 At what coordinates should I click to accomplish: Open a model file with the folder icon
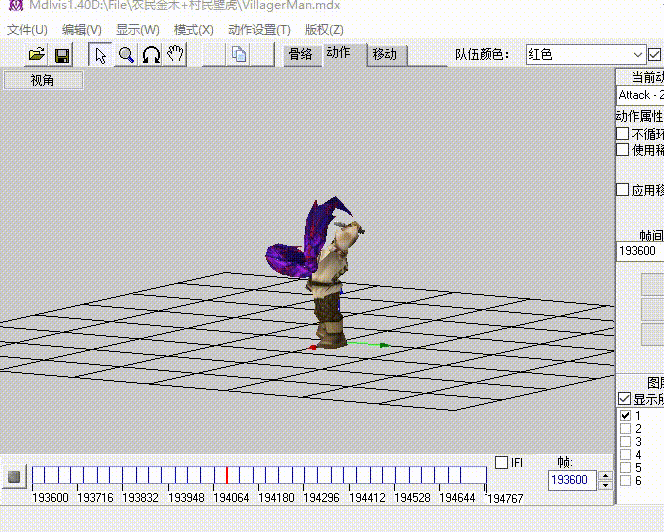pyautogui.click(x=36, y=55)
